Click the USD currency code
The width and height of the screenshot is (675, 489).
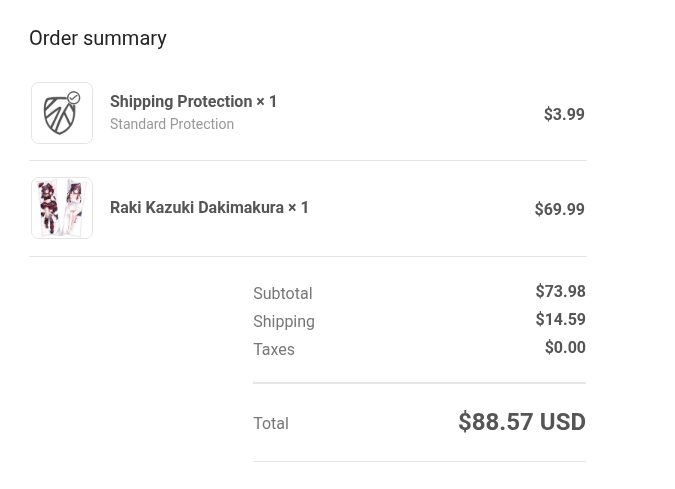coord(563,422)
